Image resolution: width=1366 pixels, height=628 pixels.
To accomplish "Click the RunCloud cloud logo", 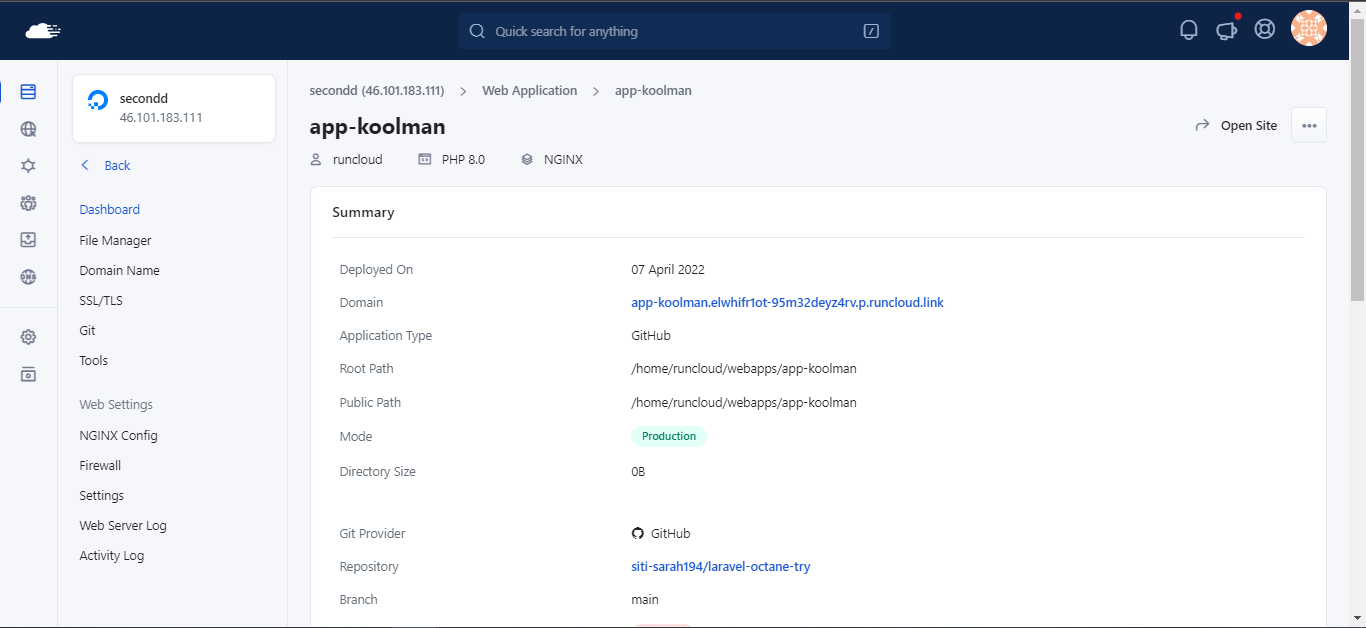I will (43, 31).
